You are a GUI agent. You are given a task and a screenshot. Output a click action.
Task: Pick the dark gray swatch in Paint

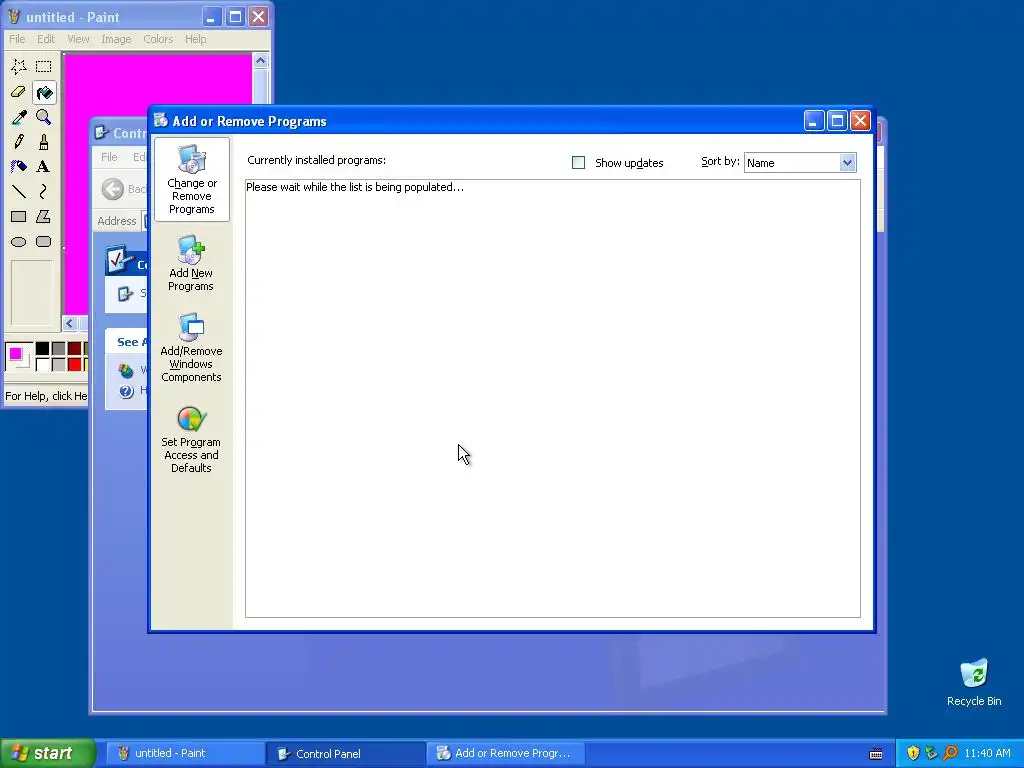(x=59, y=349)
